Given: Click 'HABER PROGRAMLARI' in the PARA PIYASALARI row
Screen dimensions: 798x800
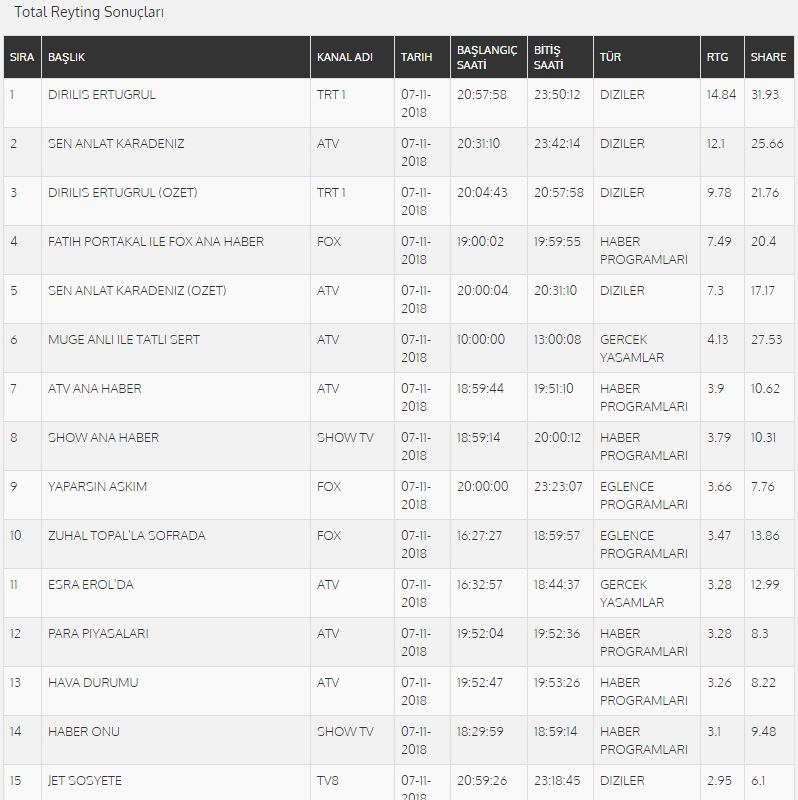Looking at the screenshot, I should 643,643.
